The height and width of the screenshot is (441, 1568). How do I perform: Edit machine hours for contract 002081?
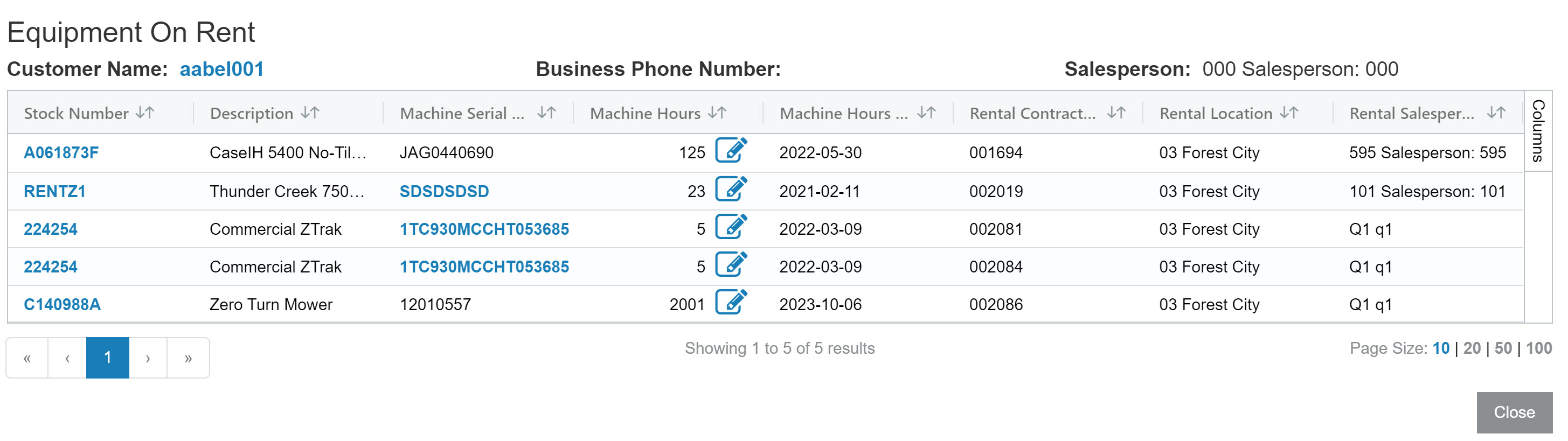click(x=731, y=226)
